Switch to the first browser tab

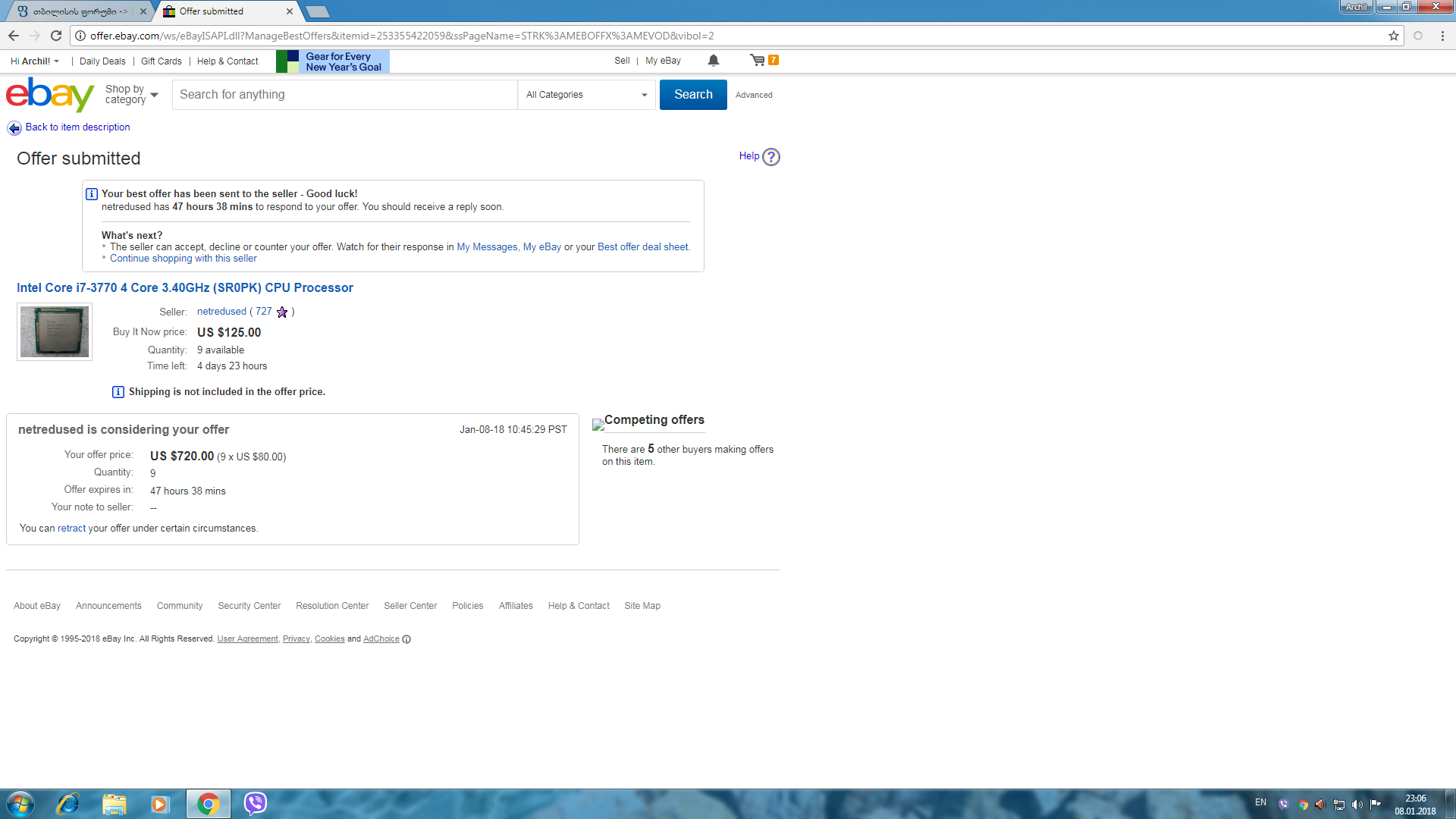[x=76, y=11]
